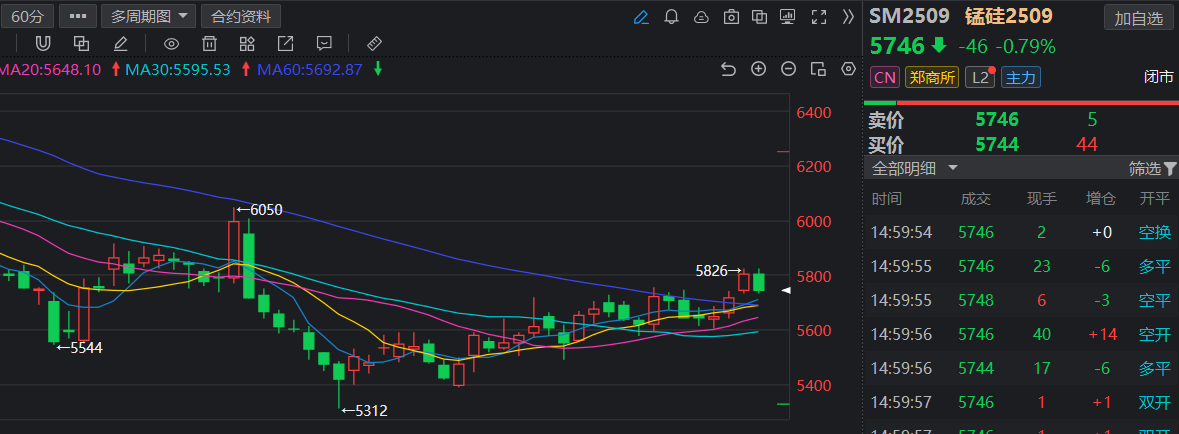Click the 增仓 column header
This screenshot has height=434, width=1179.
pos(1101,199)
